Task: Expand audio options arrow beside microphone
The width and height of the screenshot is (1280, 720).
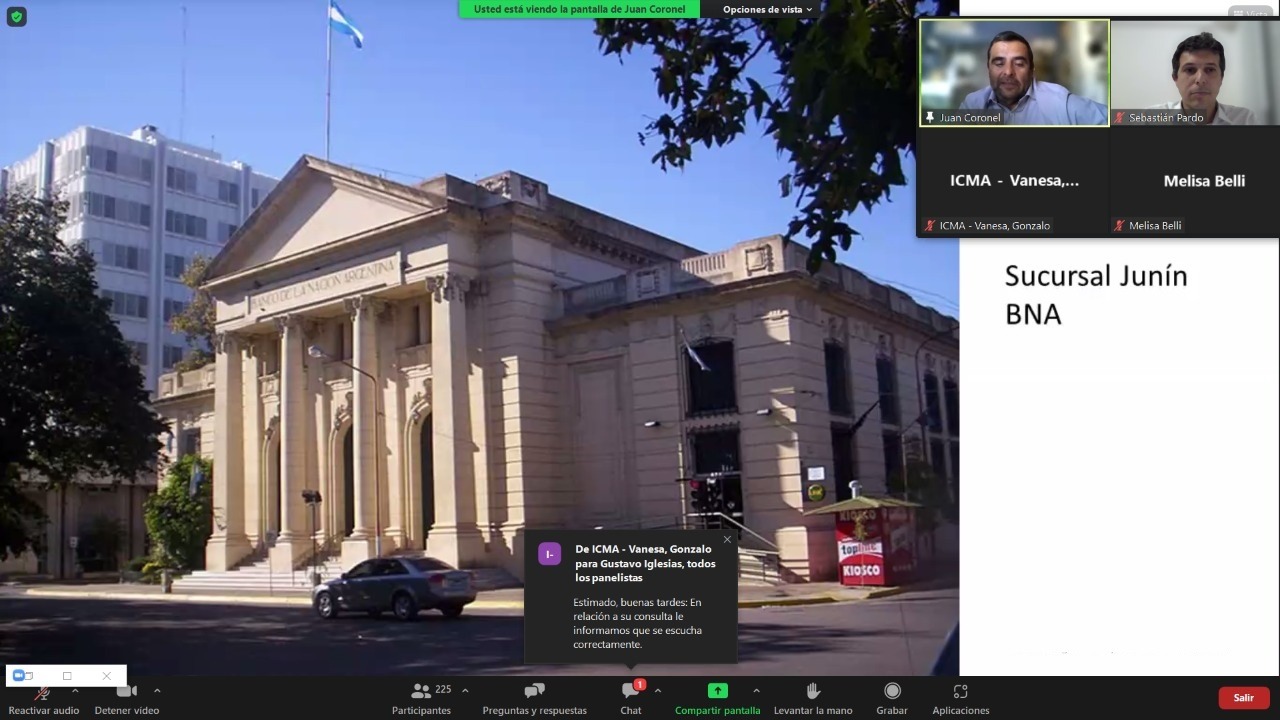Action: (x=75, y=690)
